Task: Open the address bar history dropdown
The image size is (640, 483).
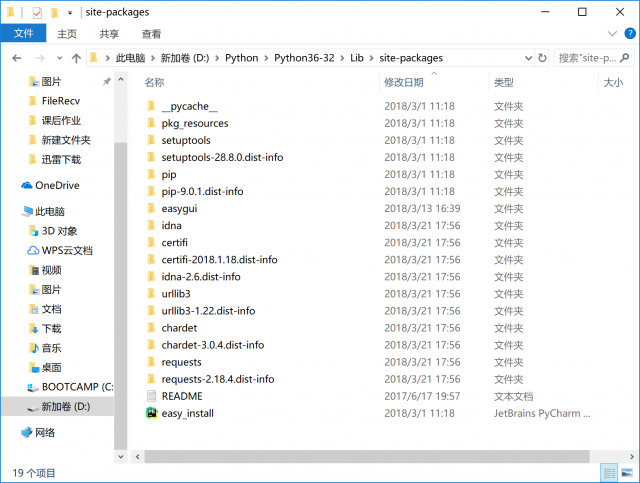Action: point(528,58)
